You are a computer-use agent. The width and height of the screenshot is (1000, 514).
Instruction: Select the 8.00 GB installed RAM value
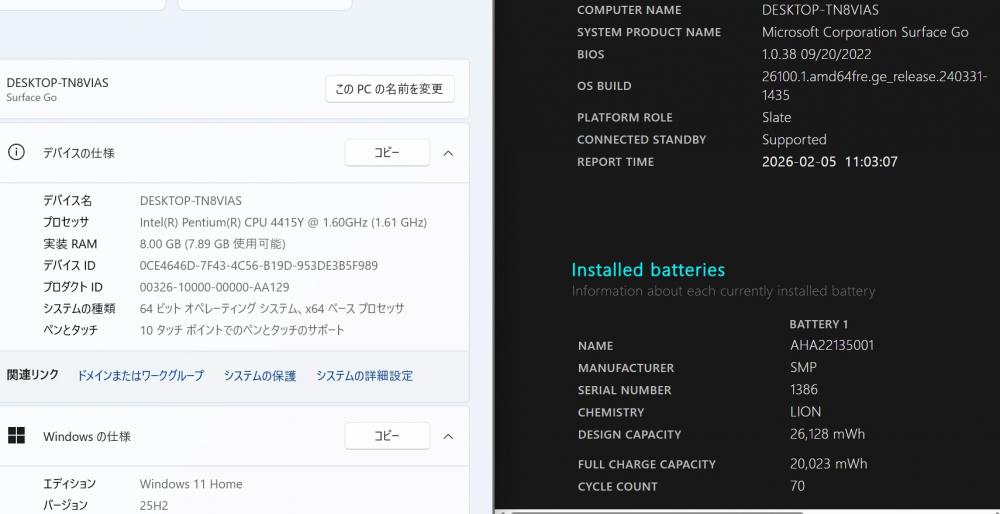click(212, 244)
